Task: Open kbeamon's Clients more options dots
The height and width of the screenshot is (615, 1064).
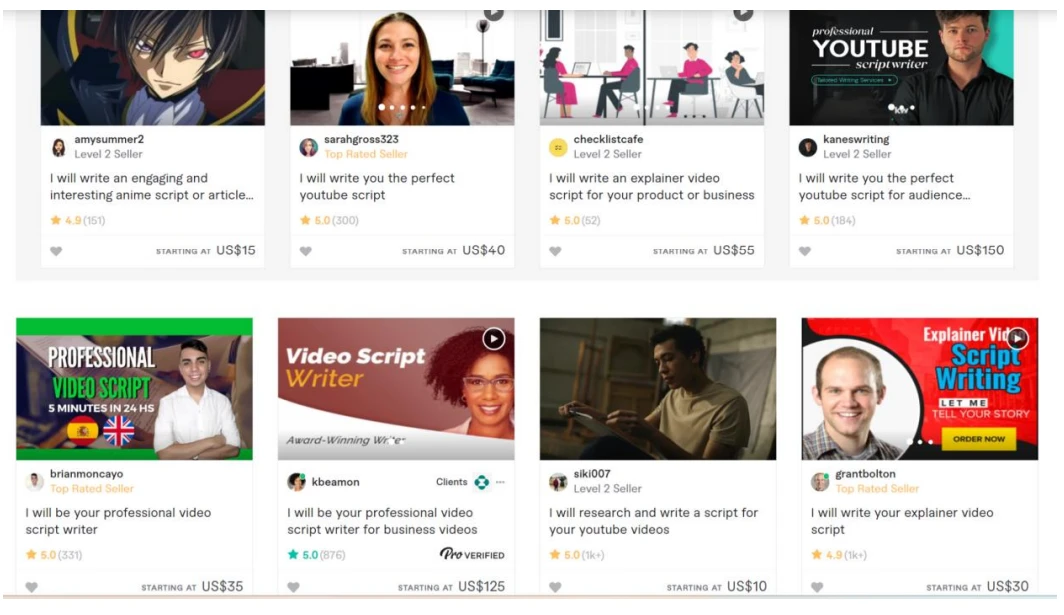Action: click(x=500, y=482)
